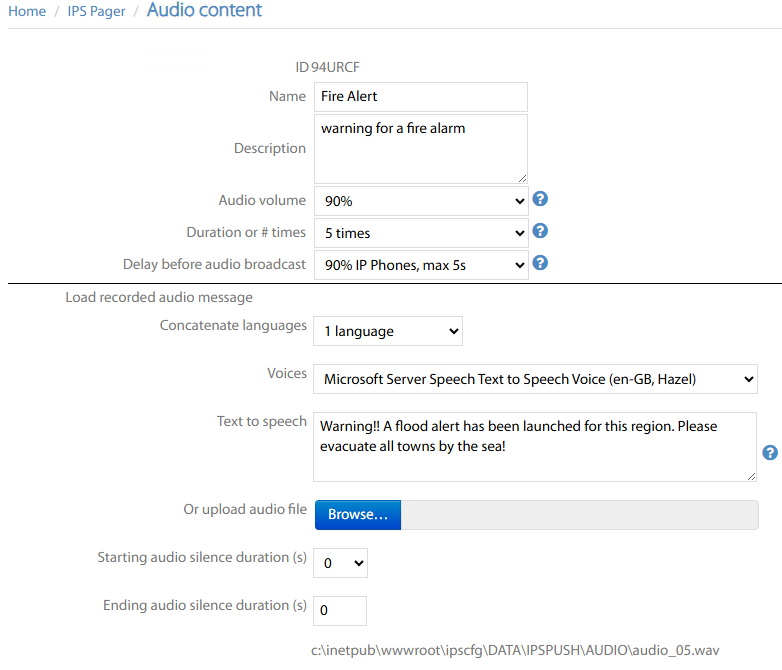Open help for Duration or # times
Viewport: 782px width, 670px height.
(540, 231)
